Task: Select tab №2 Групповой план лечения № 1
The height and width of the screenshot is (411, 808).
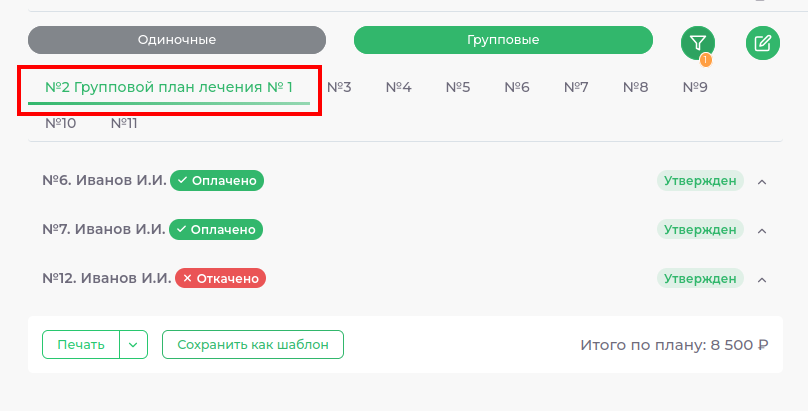Action: coord(169,88)
